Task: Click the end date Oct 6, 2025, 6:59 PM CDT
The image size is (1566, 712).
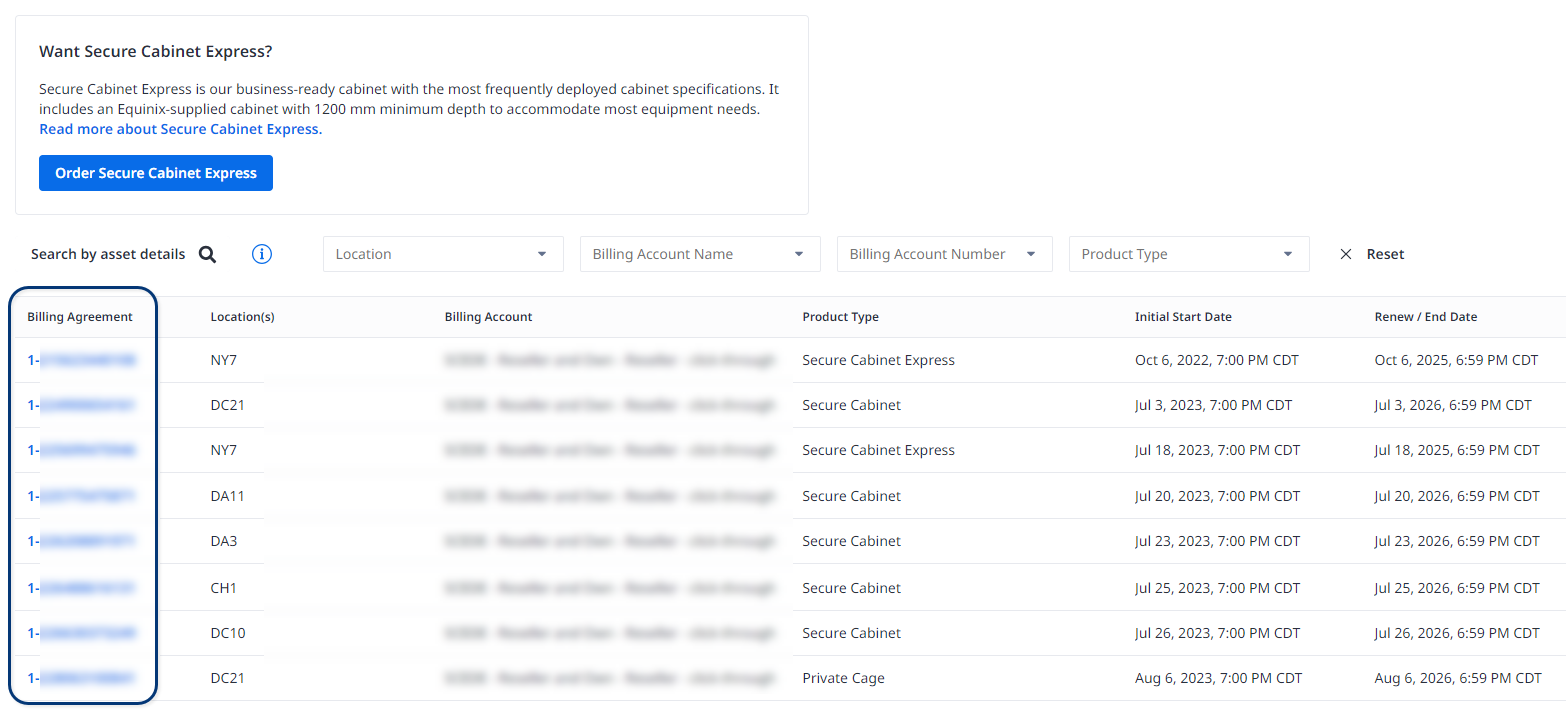Action: click(x=1457, y=360)
